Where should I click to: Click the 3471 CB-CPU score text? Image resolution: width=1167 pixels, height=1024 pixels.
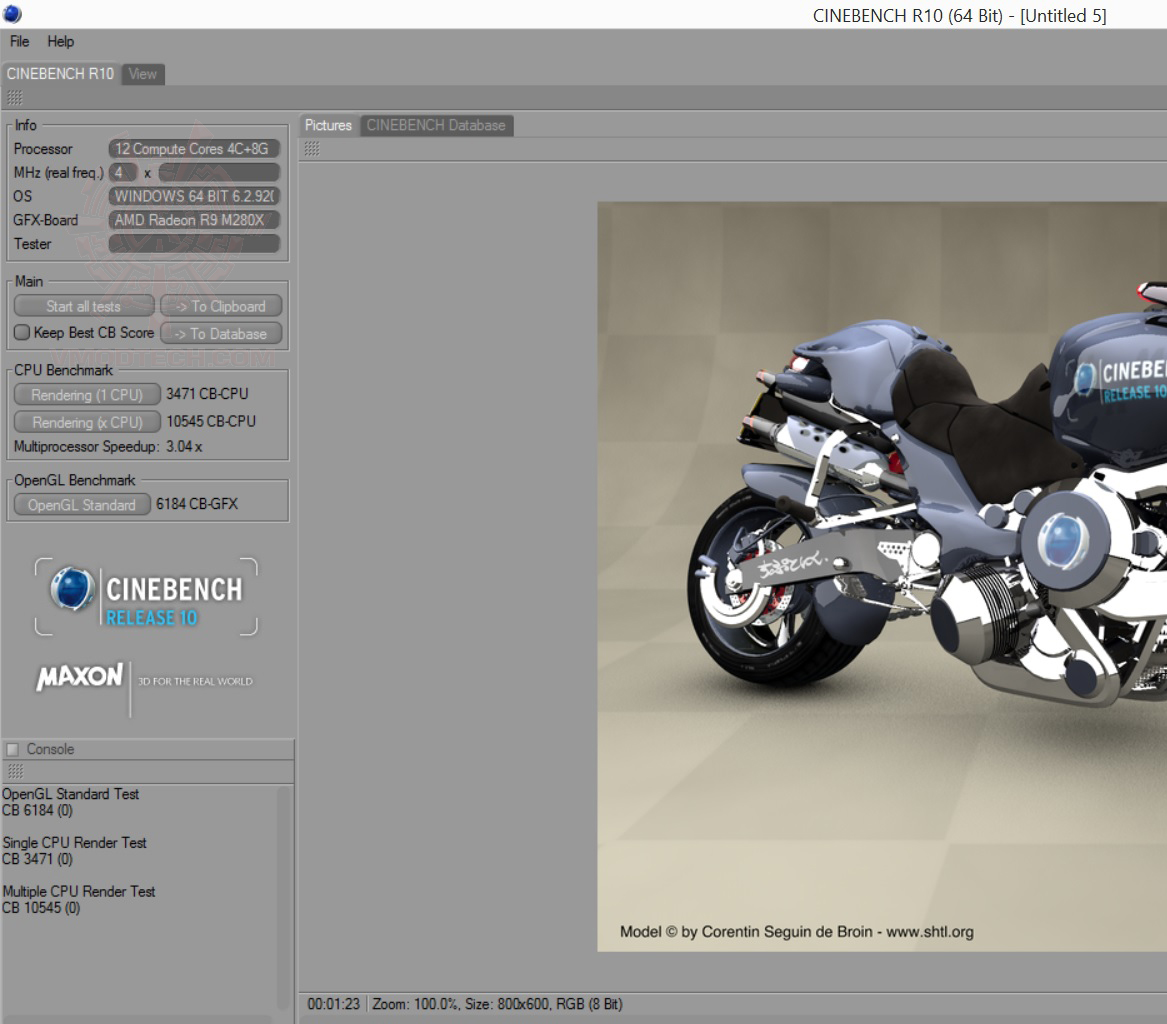coord(207,394)
